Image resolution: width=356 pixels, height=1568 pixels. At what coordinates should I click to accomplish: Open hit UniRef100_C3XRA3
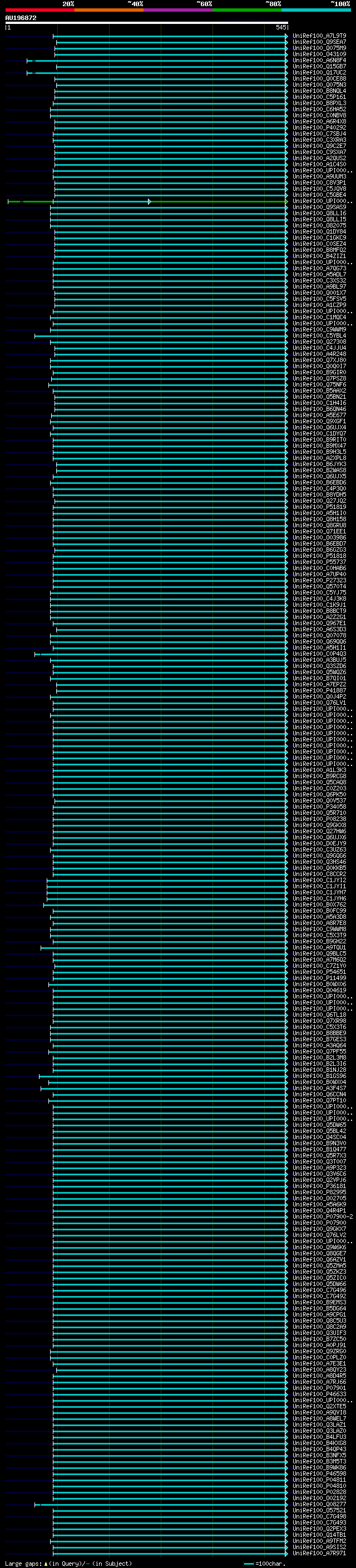[319, 140]
